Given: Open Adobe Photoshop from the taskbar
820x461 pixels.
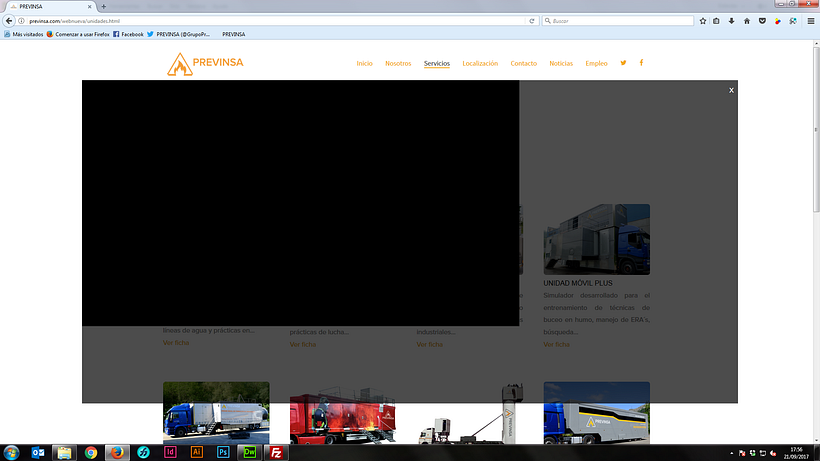Looking at the screenshot, I should coord(223,453).
